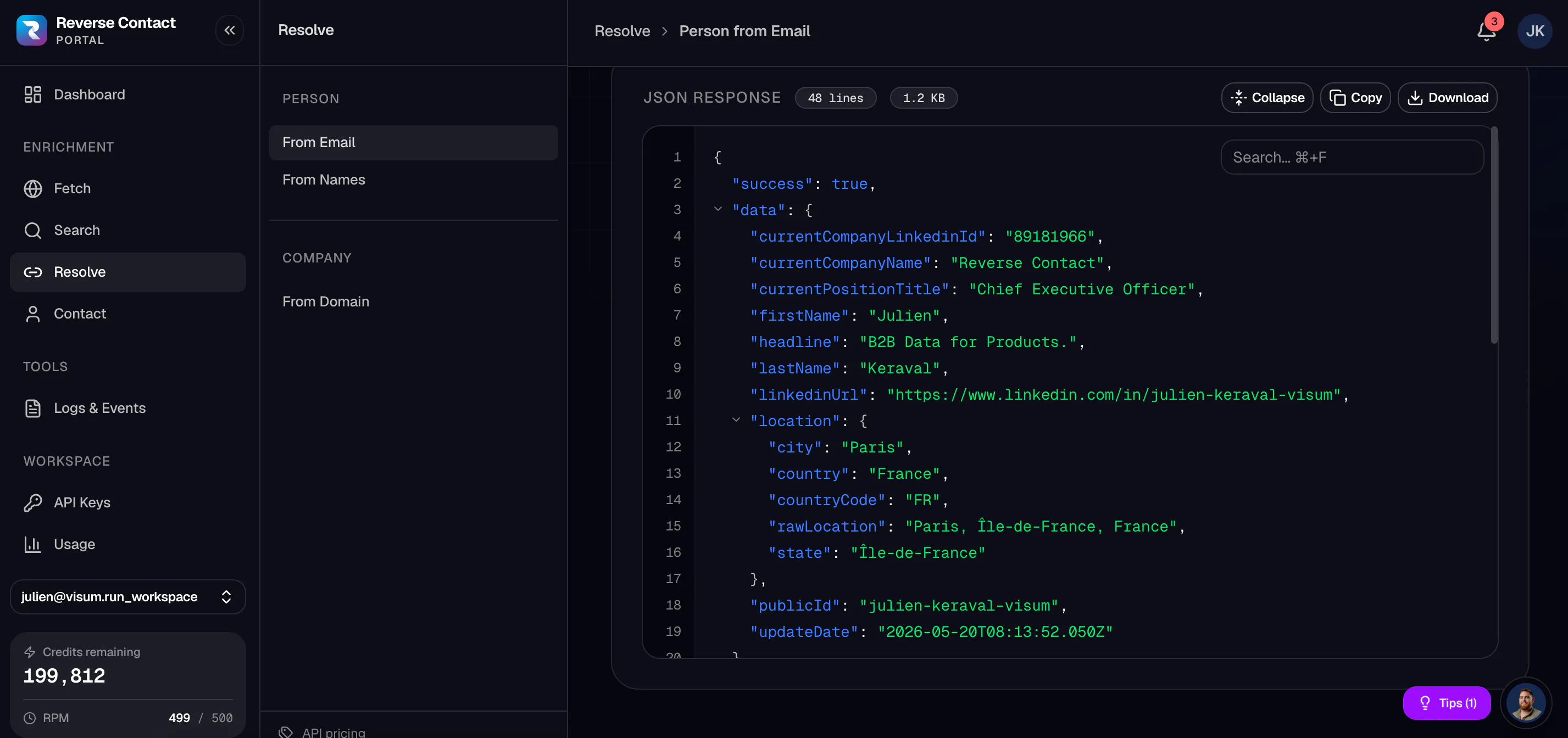Screen dimensions: 1568x738
Task: Select Person From Email
Action: [413, 142]
